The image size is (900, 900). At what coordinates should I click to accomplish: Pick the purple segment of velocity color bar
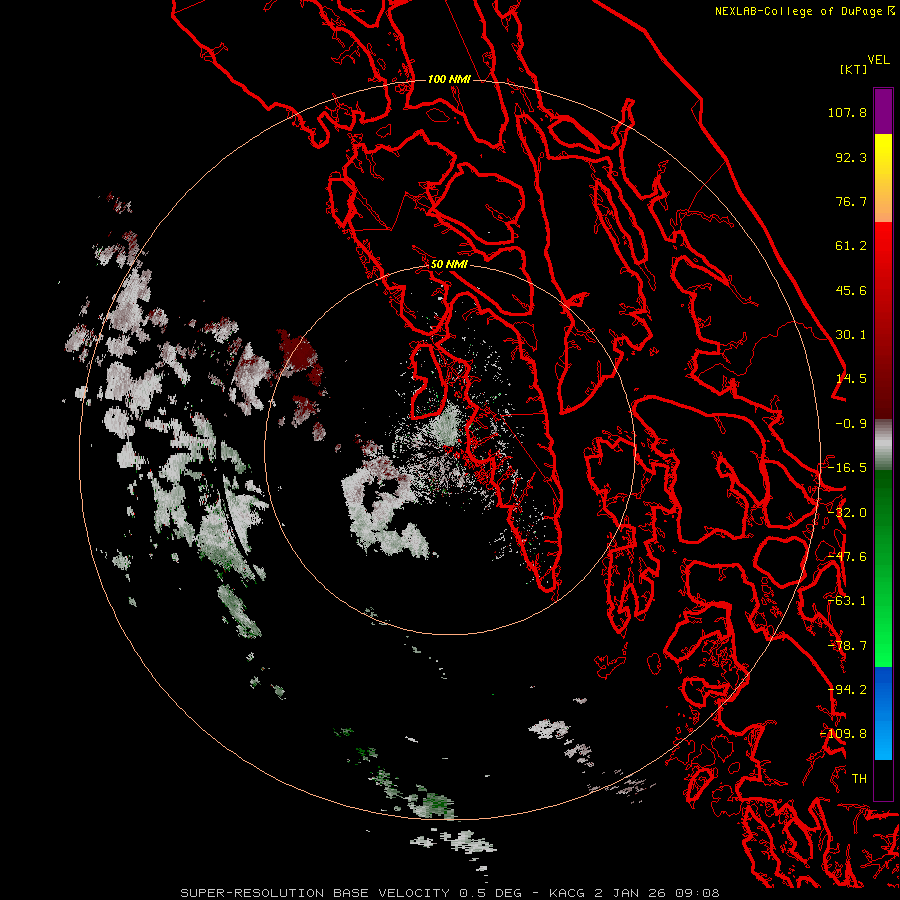point(883,111)
